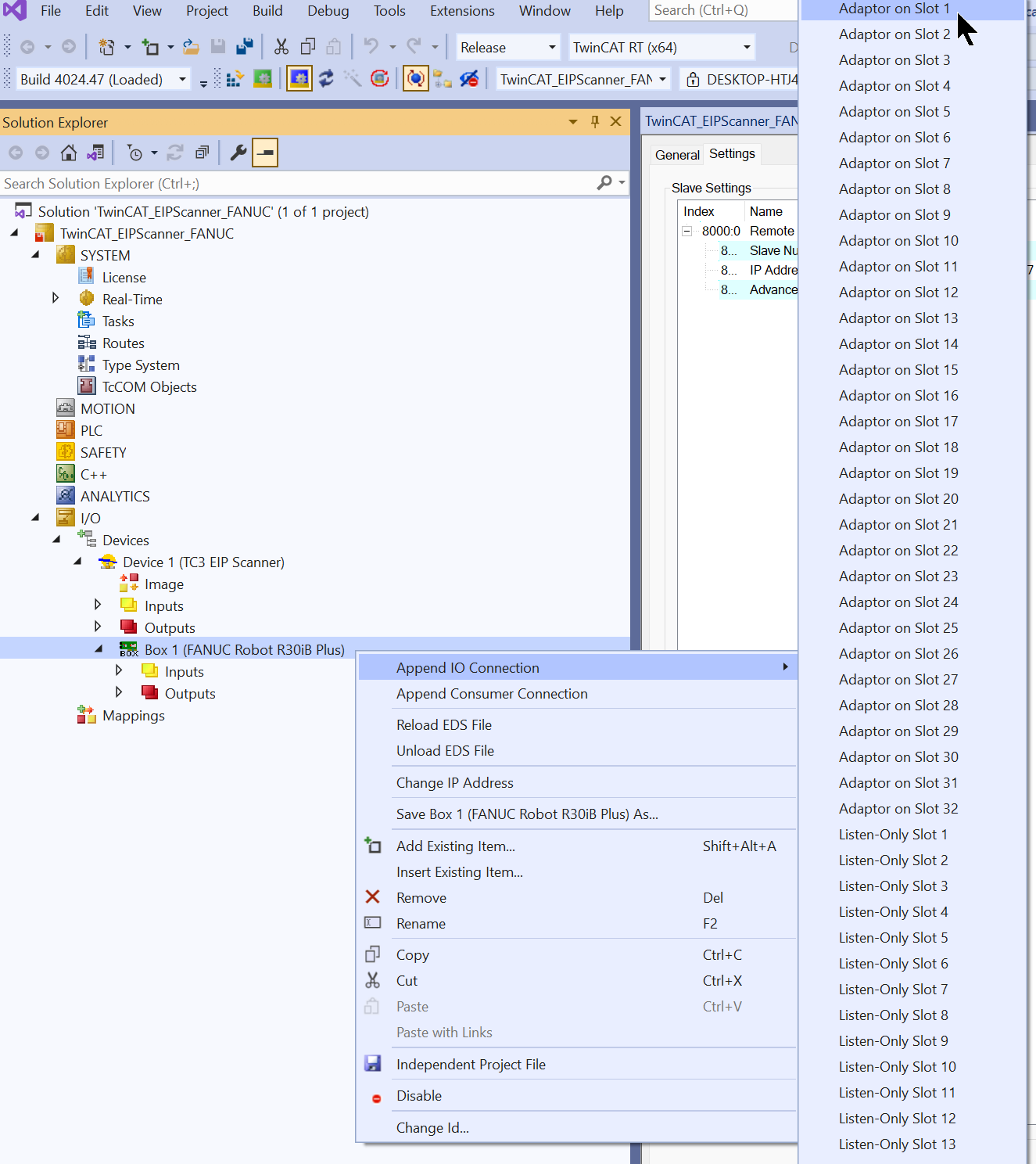Image resolution: width=1036 pixels, height=1164 pixels.
Task: Click the Restart TwinCAT Config Mode icon
Action: [299, 79]
